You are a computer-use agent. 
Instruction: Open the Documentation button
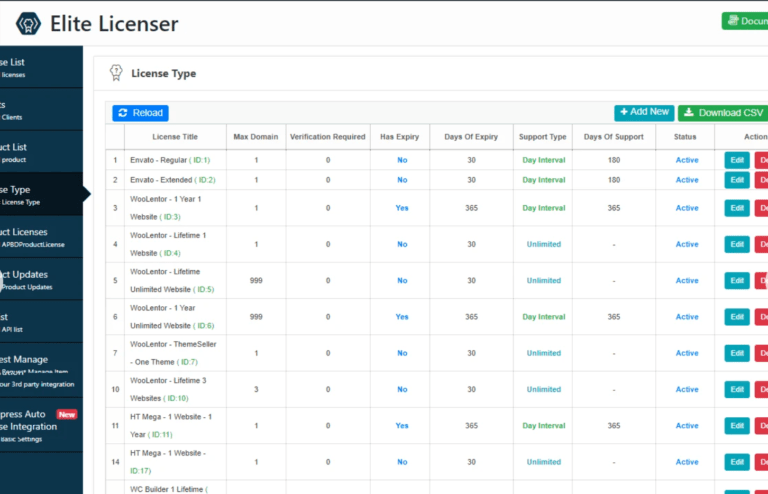(x=745, y=21)
